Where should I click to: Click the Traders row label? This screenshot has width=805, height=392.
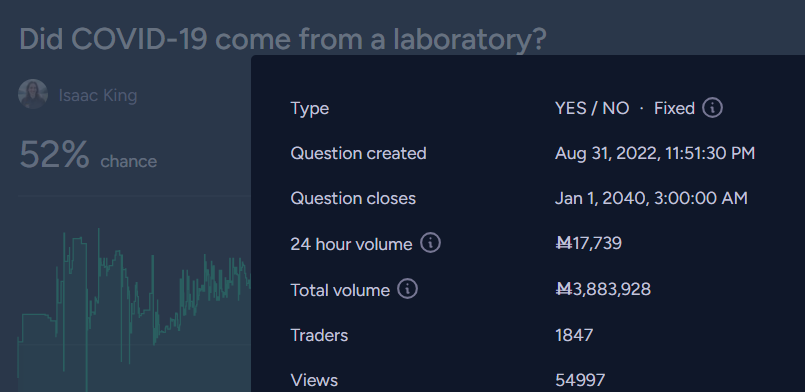pos(319,335)
